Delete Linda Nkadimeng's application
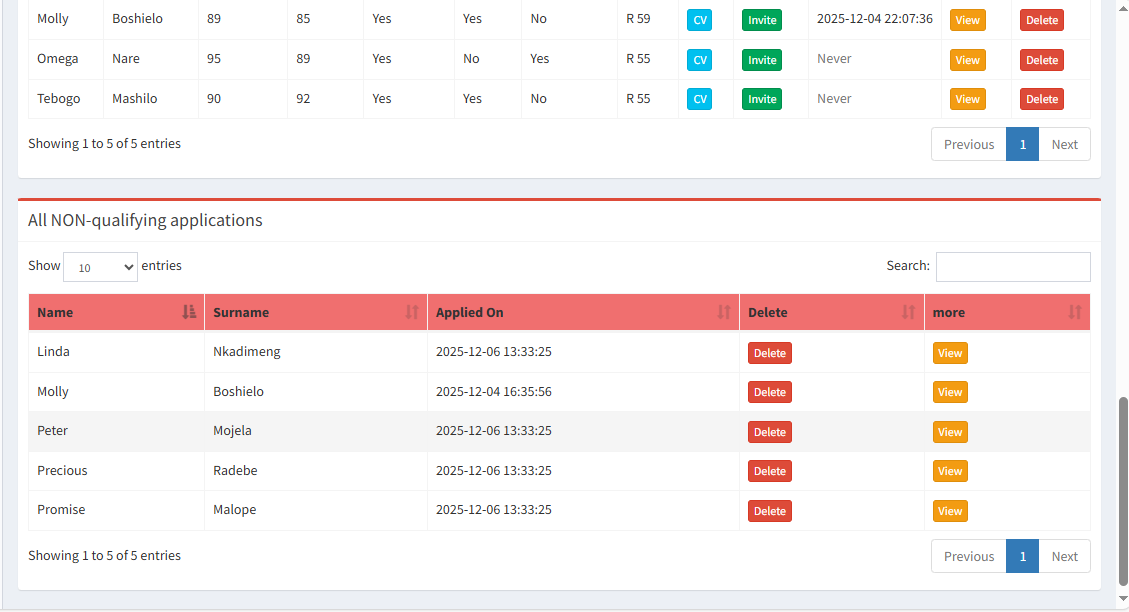 coord(769,353)
